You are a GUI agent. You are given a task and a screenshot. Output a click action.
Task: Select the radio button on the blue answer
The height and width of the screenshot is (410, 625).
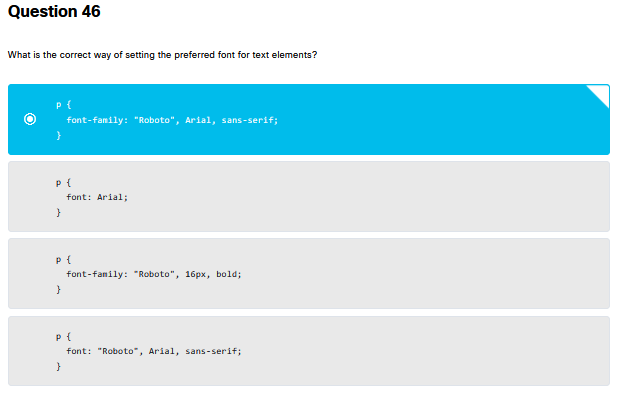pos(30,120)
